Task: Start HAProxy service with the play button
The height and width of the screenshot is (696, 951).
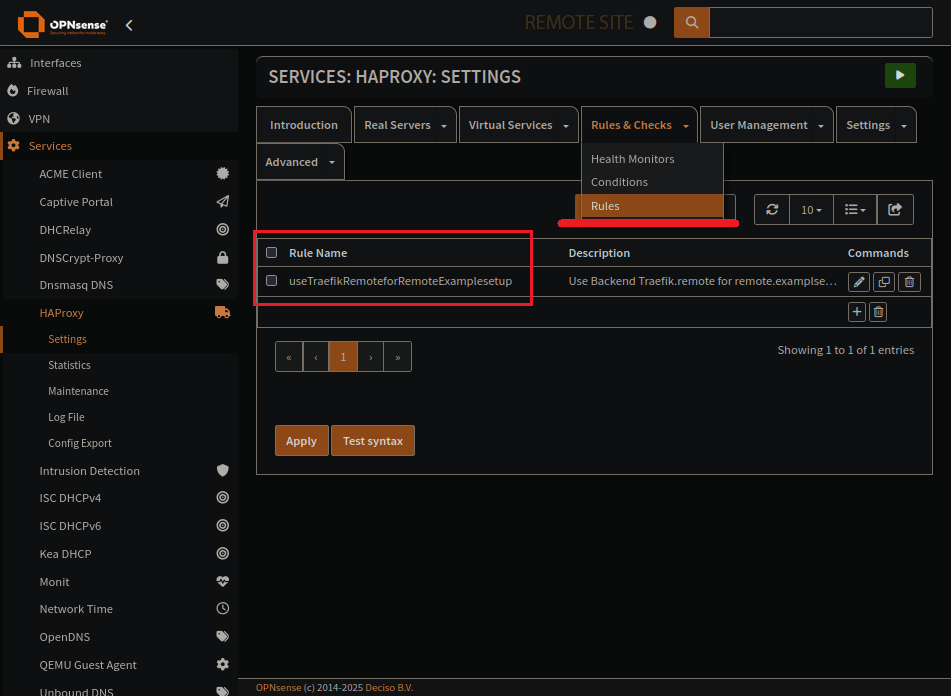Action: 900,76
